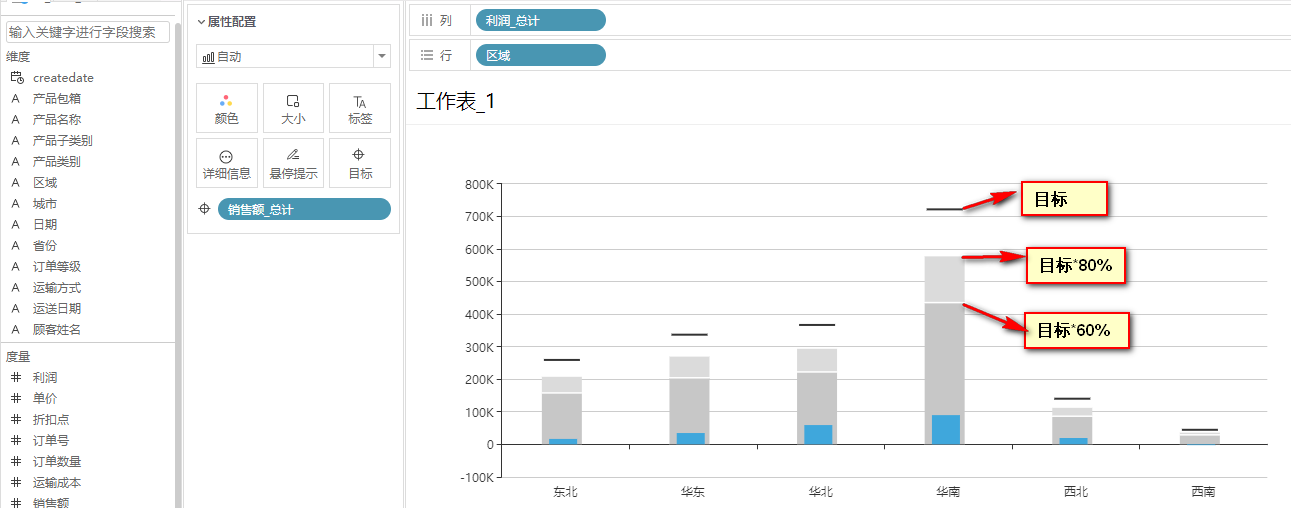Select the 订单等级 dimension field
1291x508 pixels.
pos(57,266)
